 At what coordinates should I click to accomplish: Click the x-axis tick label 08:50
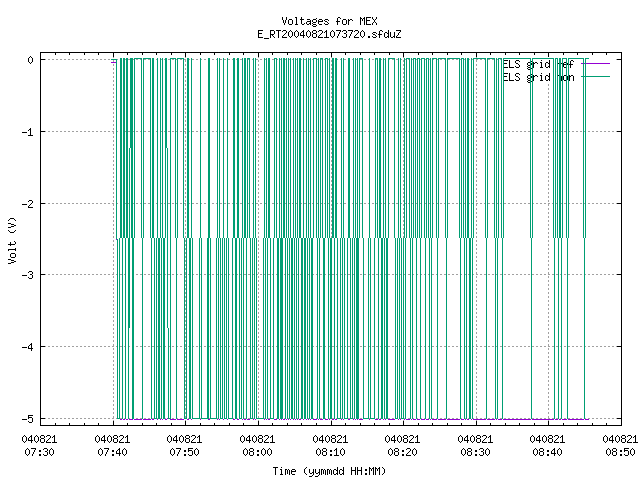coord(620,452)
